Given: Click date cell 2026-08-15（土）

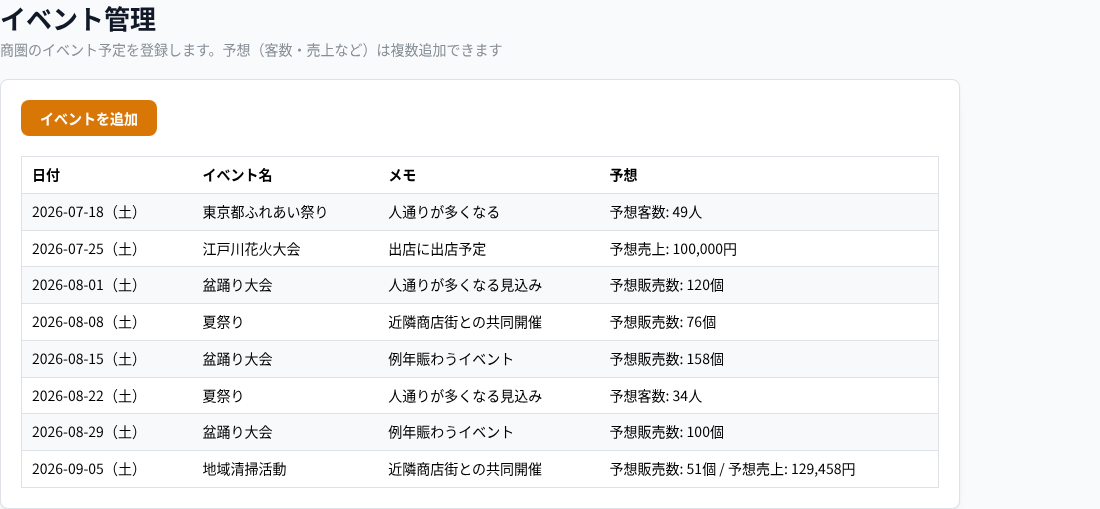Looking at the screenshot, I should click(x=86, y=359).
